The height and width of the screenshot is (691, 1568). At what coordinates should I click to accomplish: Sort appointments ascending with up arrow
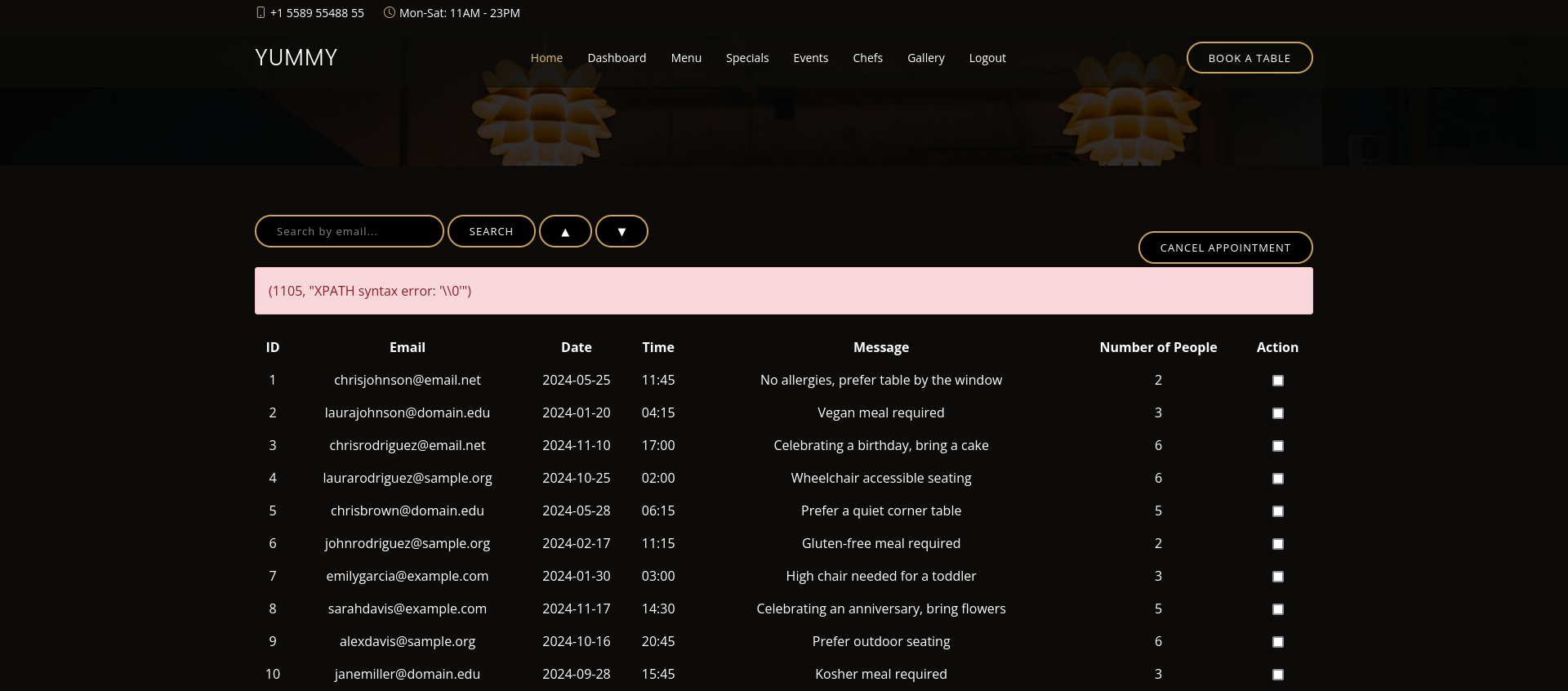click(x=565, y=231)
